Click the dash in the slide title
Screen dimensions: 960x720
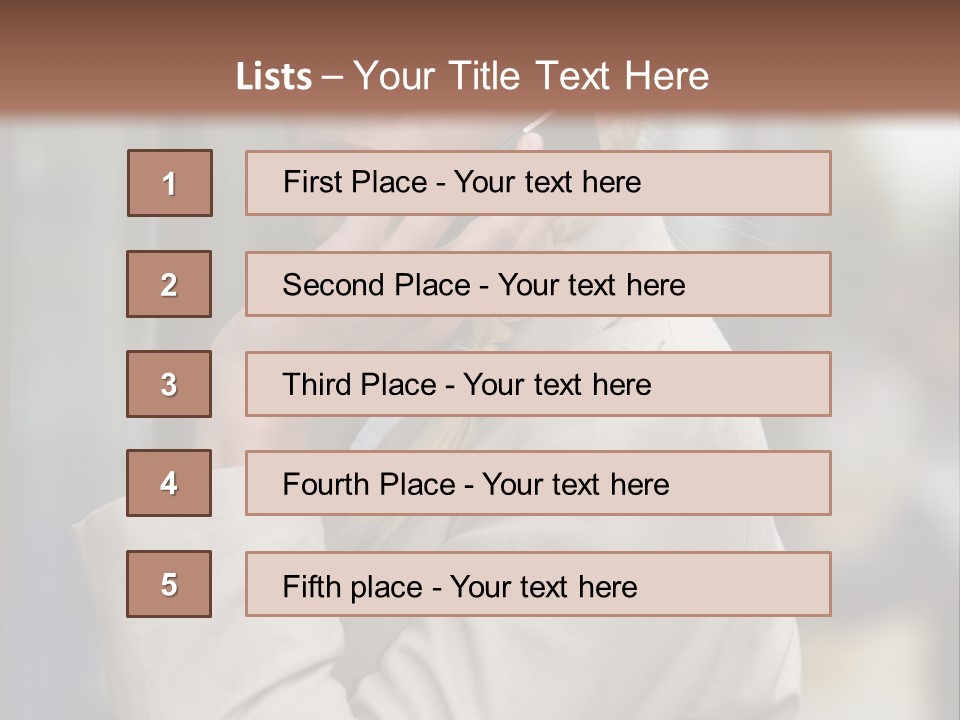pyautogui.click(x=332, y=78)
